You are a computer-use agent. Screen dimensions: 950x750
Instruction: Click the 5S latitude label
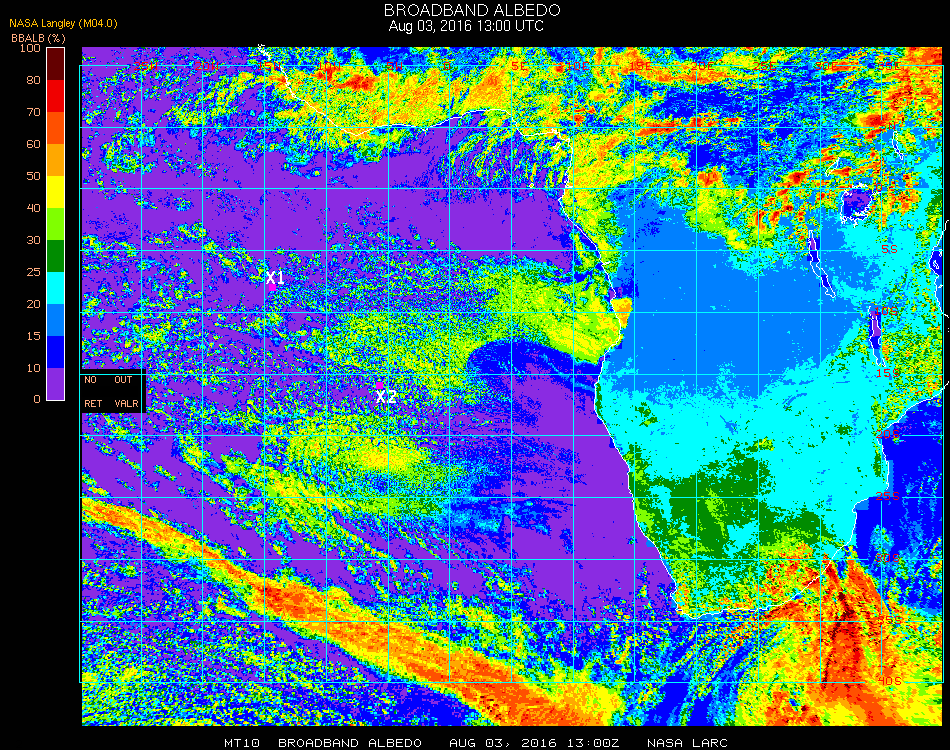[x=889, y=249]
